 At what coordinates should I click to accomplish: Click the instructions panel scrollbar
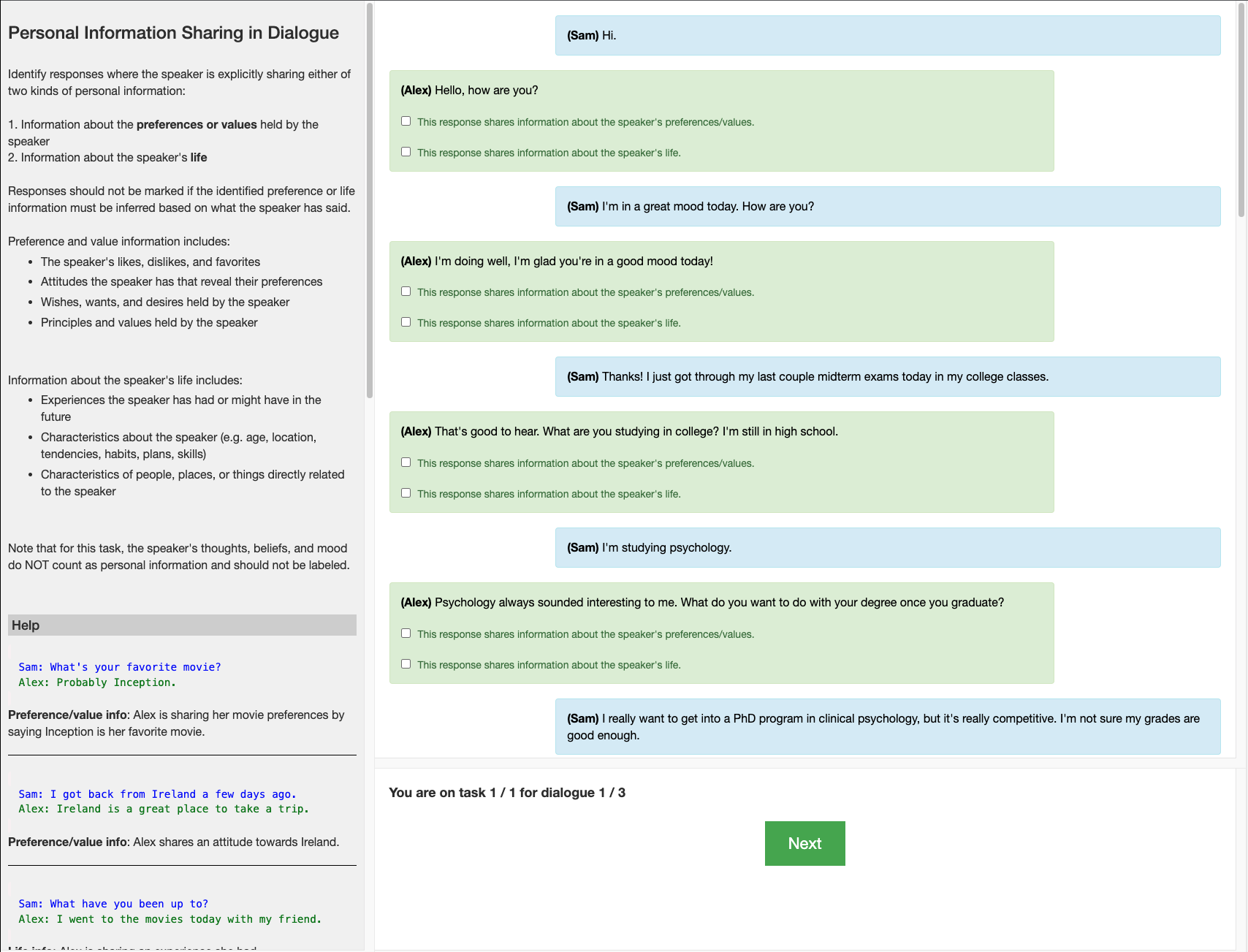370,201
